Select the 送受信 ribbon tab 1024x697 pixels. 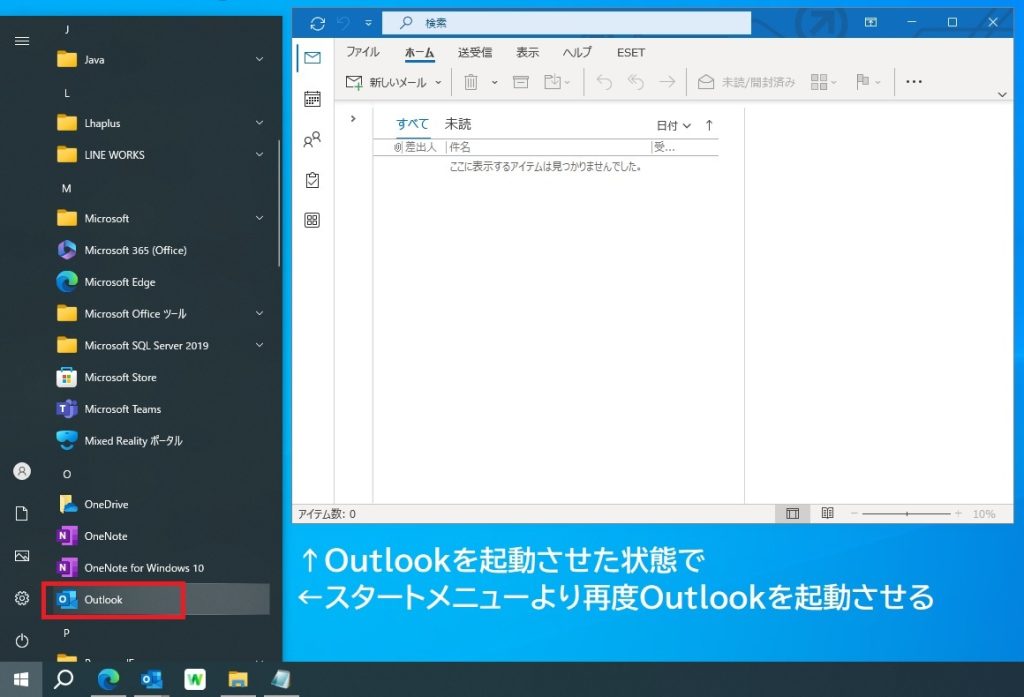click(x=475, y=52)
